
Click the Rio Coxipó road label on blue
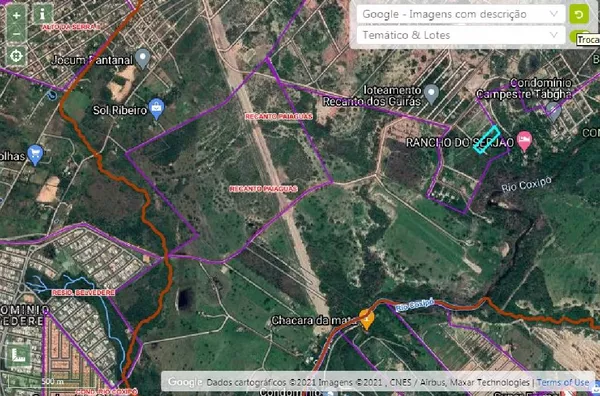coord(415,305)
